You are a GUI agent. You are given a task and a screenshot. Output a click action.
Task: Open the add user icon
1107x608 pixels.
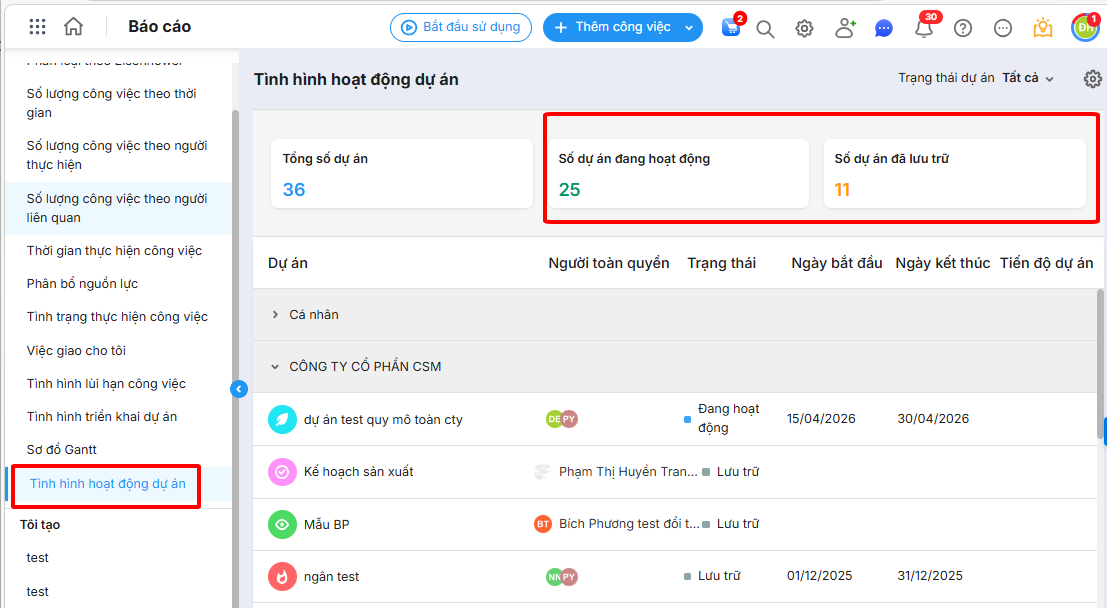(845, 28)
